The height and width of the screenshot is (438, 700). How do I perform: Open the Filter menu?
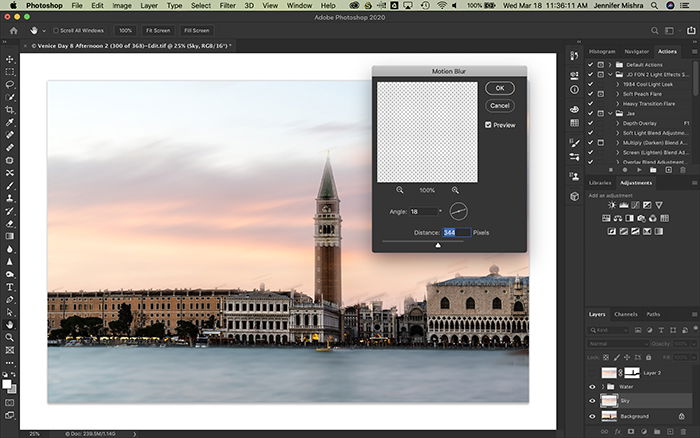point(227,5)
